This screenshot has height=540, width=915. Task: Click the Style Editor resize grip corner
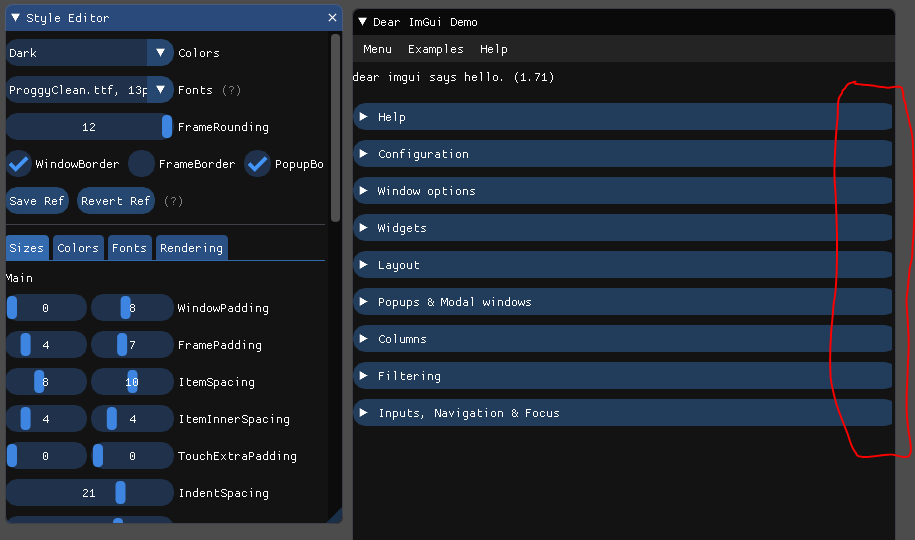tap(336, 517)
